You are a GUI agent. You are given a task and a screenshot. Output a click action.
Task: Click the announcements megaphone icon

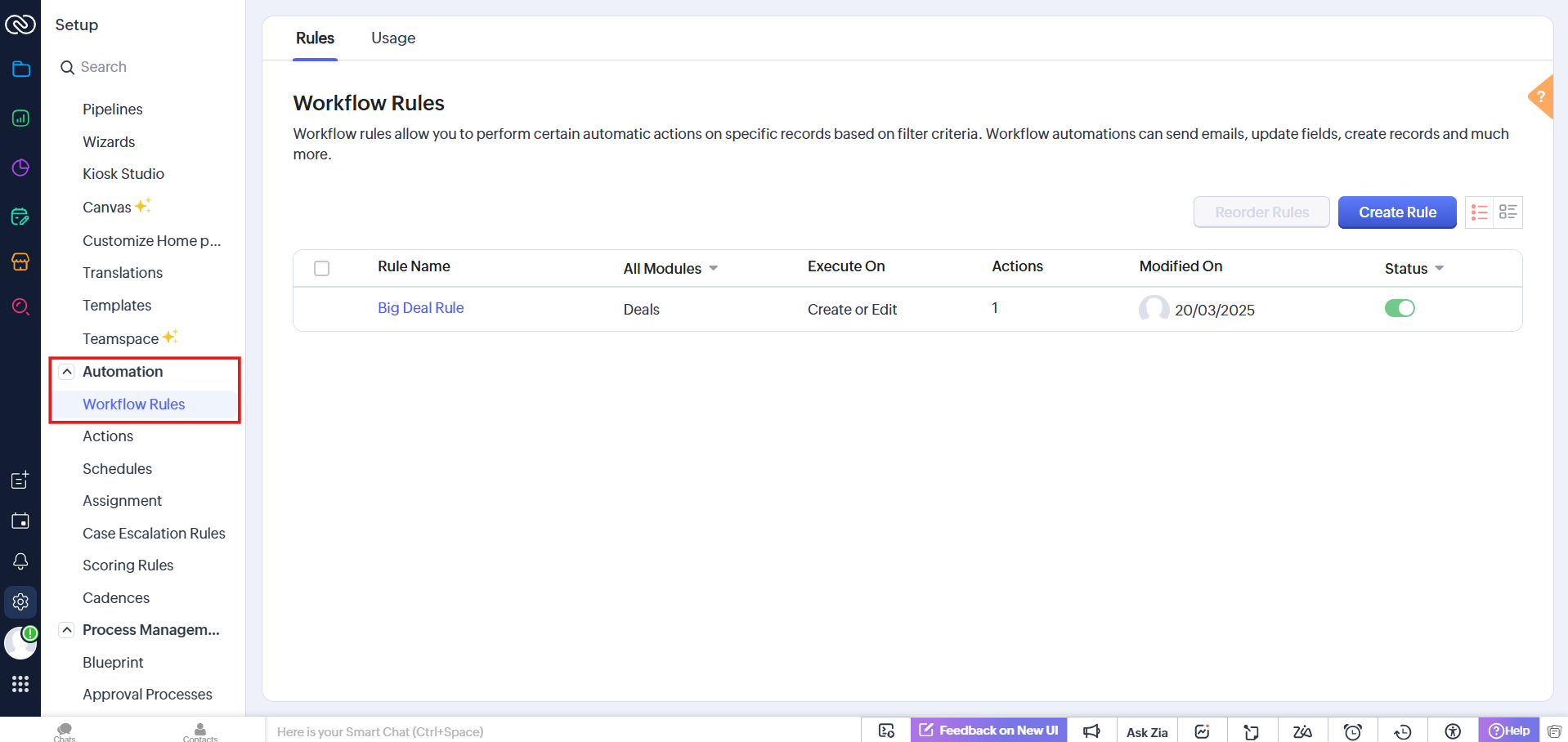coord(1091,731)
